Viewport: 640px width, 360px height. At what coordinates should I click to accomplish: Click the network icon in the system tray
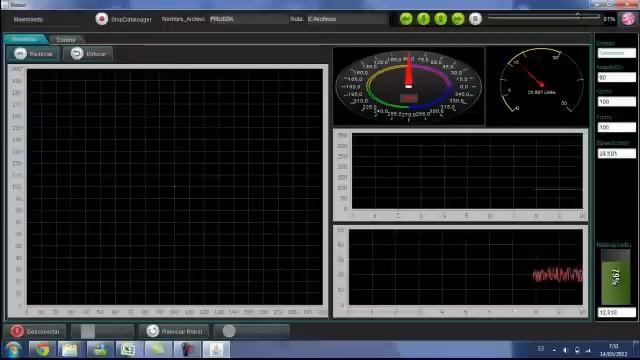pyautogui.click(x=588, y=350)
